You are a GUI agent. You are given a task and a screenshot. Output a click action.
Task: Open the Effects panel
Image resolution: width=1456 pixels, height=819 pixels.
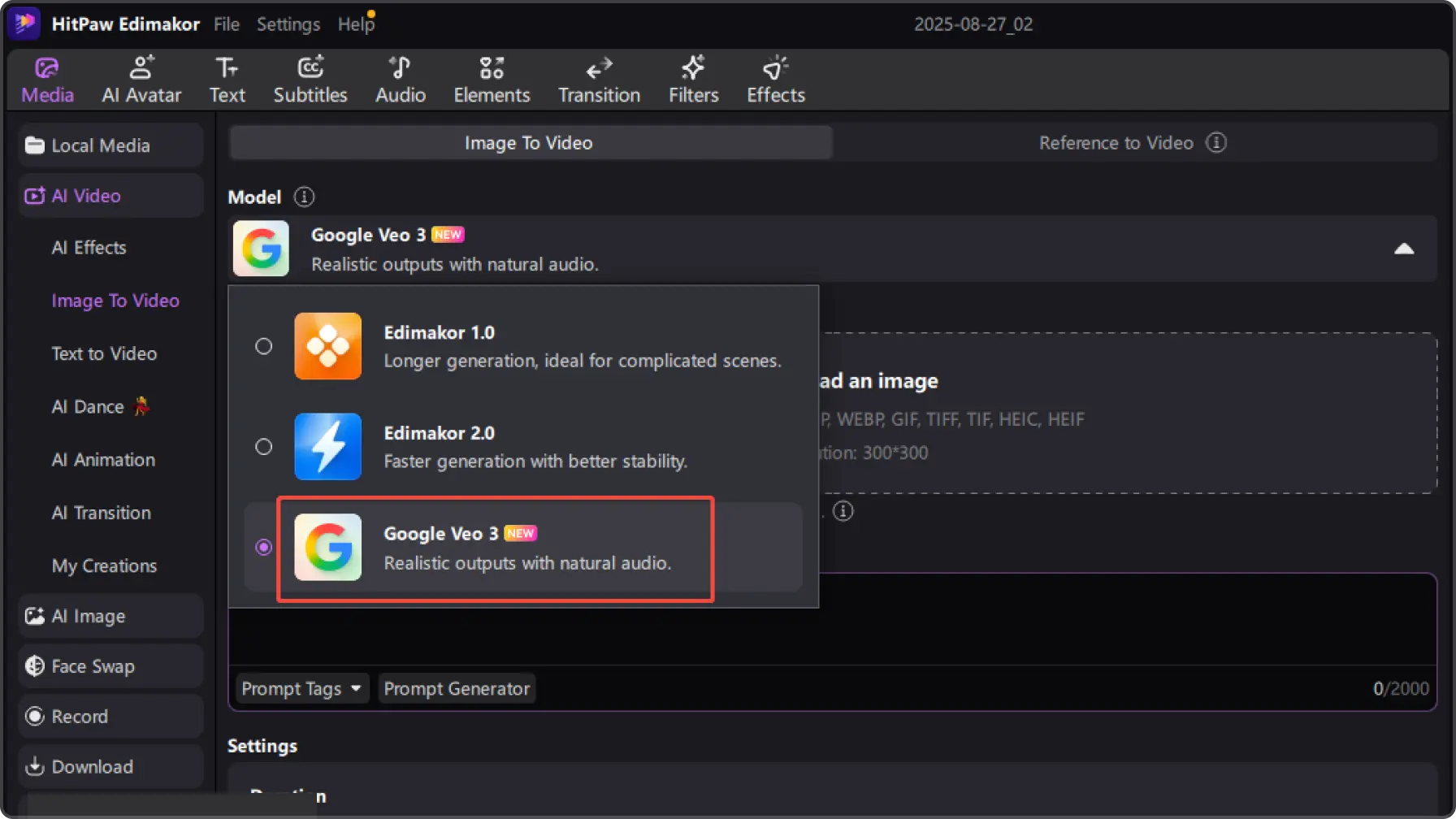(x=776, y=80)
